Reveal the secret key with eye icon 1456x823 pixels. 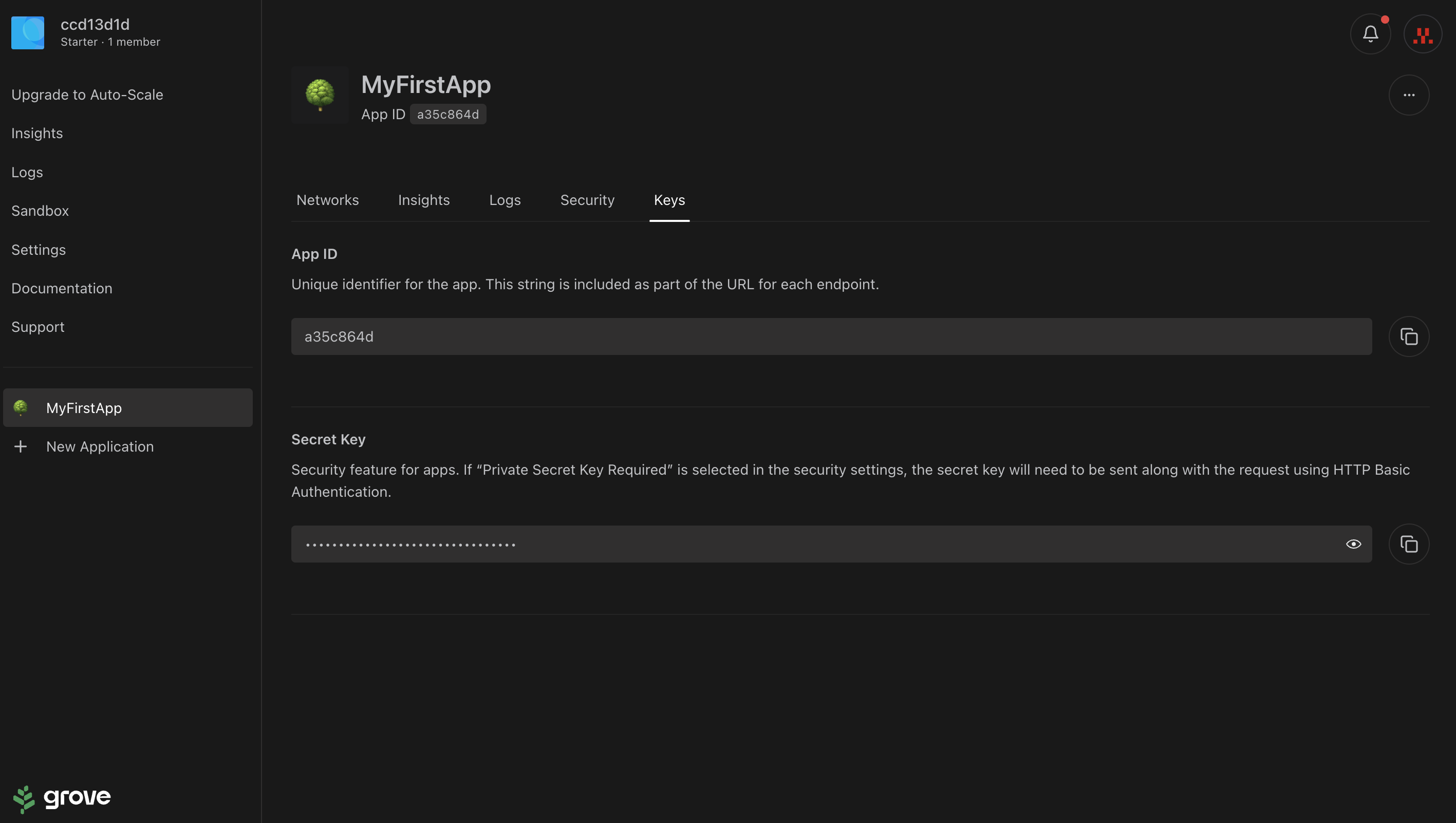click(x=1353, y=544)
